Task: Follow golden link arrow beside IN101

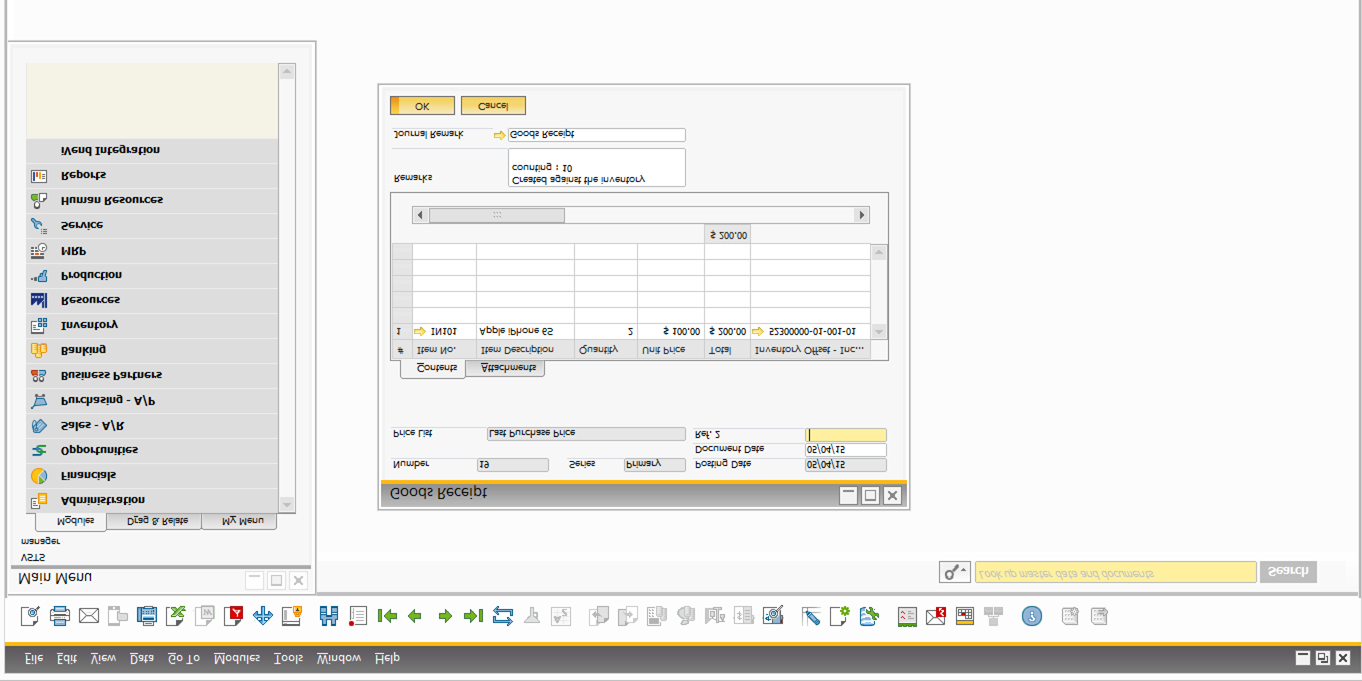Action: pyautogui.click(x=420, y=331)
